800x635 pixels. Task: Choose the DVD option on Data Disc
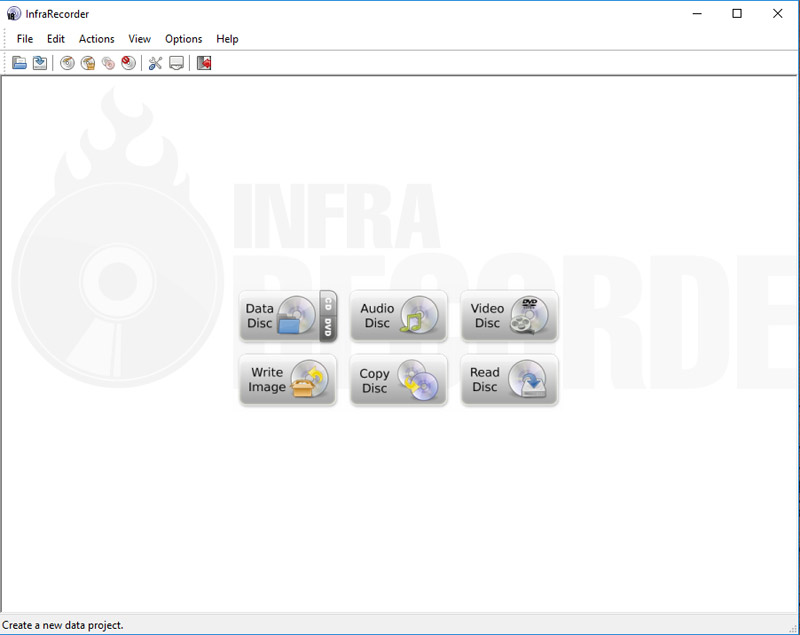coord(328,328)
